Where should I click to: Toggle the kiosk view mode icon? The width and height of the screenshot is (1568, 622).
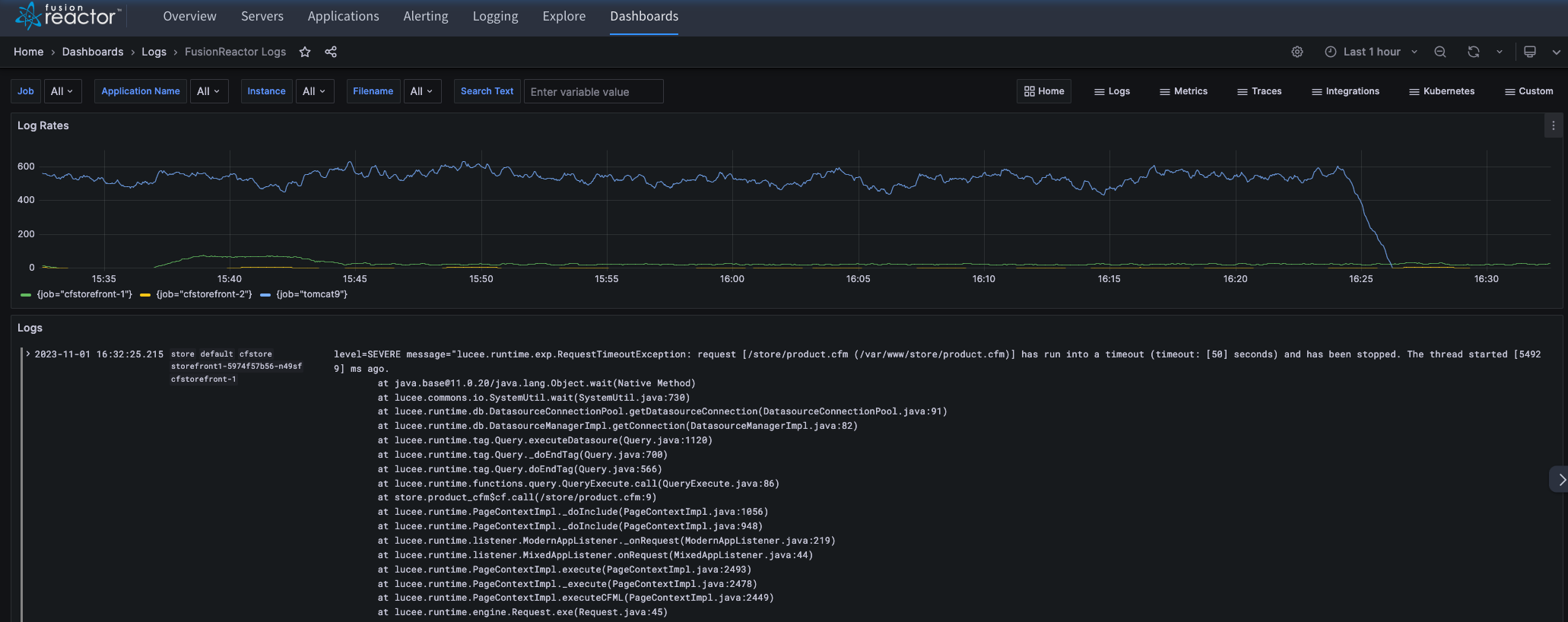tap(1530, 52)
